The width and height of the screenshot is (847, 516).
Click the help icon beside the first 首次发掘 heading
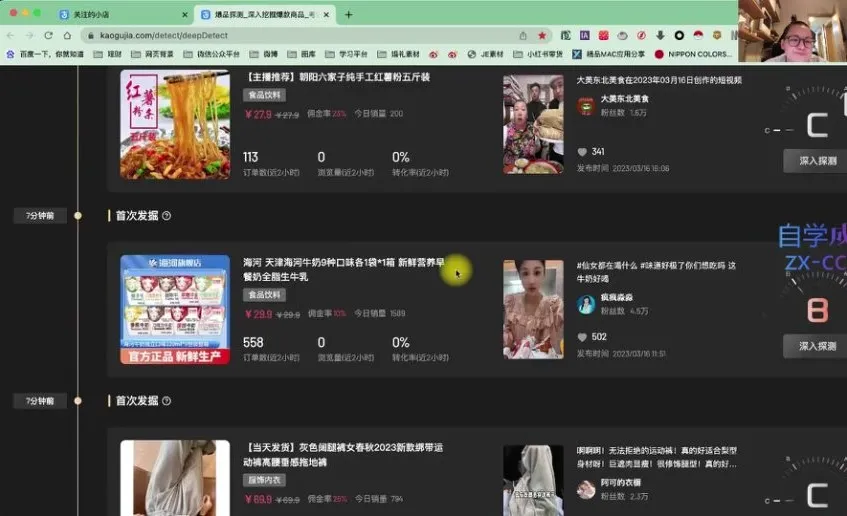coord(167,216)
